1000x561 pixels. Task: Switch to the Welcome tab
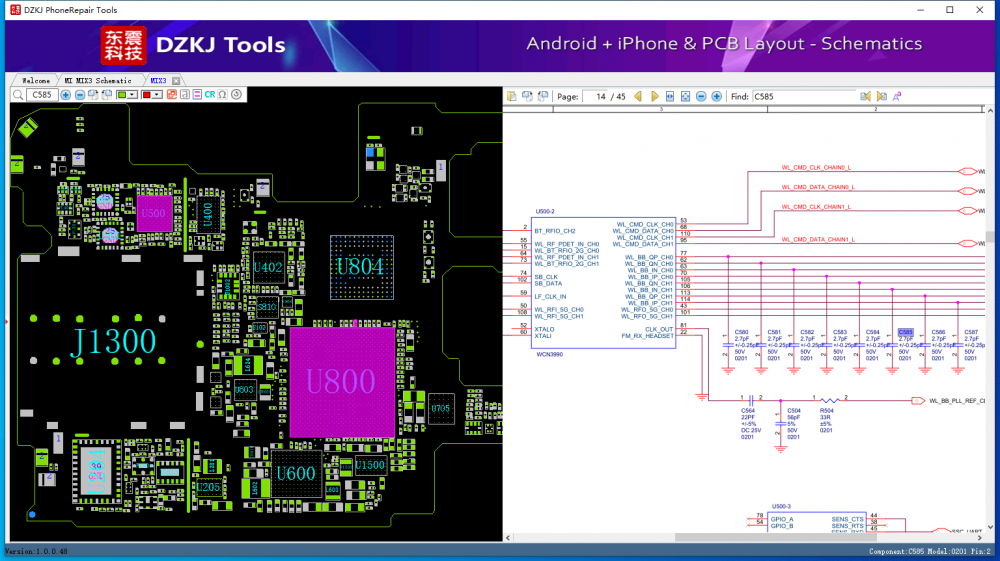pyautogui.click(x=36, y=80)
